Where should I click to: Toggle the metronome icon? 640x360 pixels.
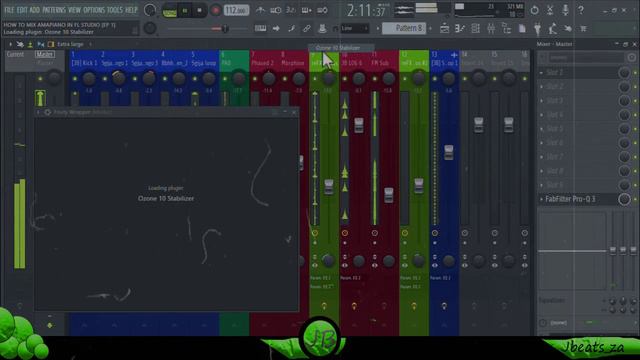tap(260, 10)
